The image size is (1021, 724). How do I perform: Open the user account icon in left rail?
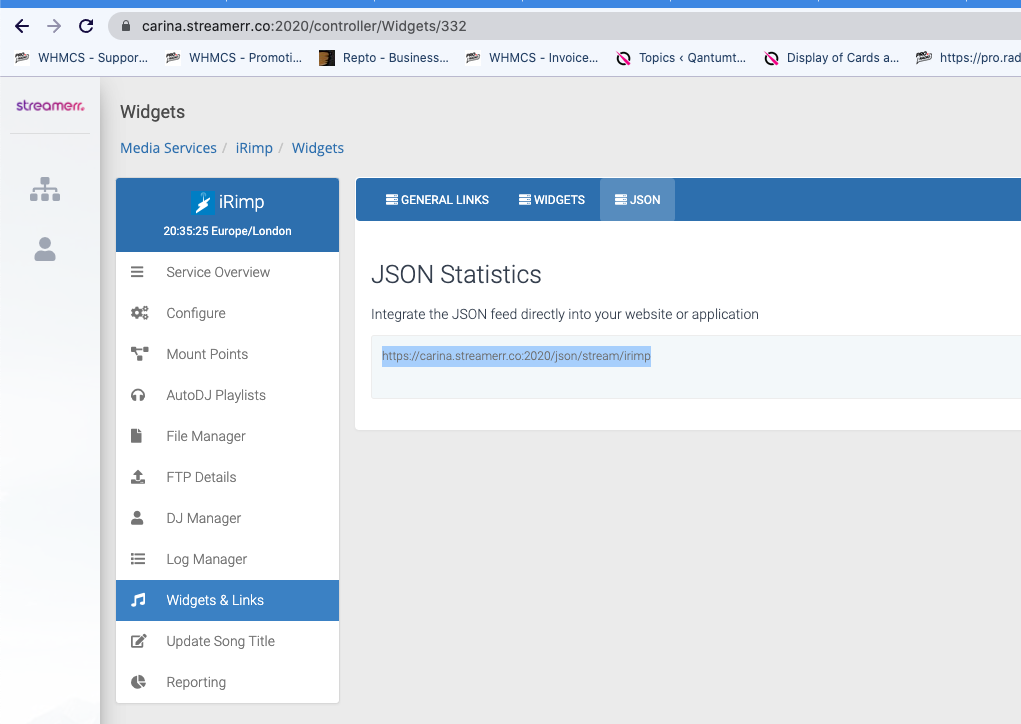pyautogui.click(x=45, y=249)
